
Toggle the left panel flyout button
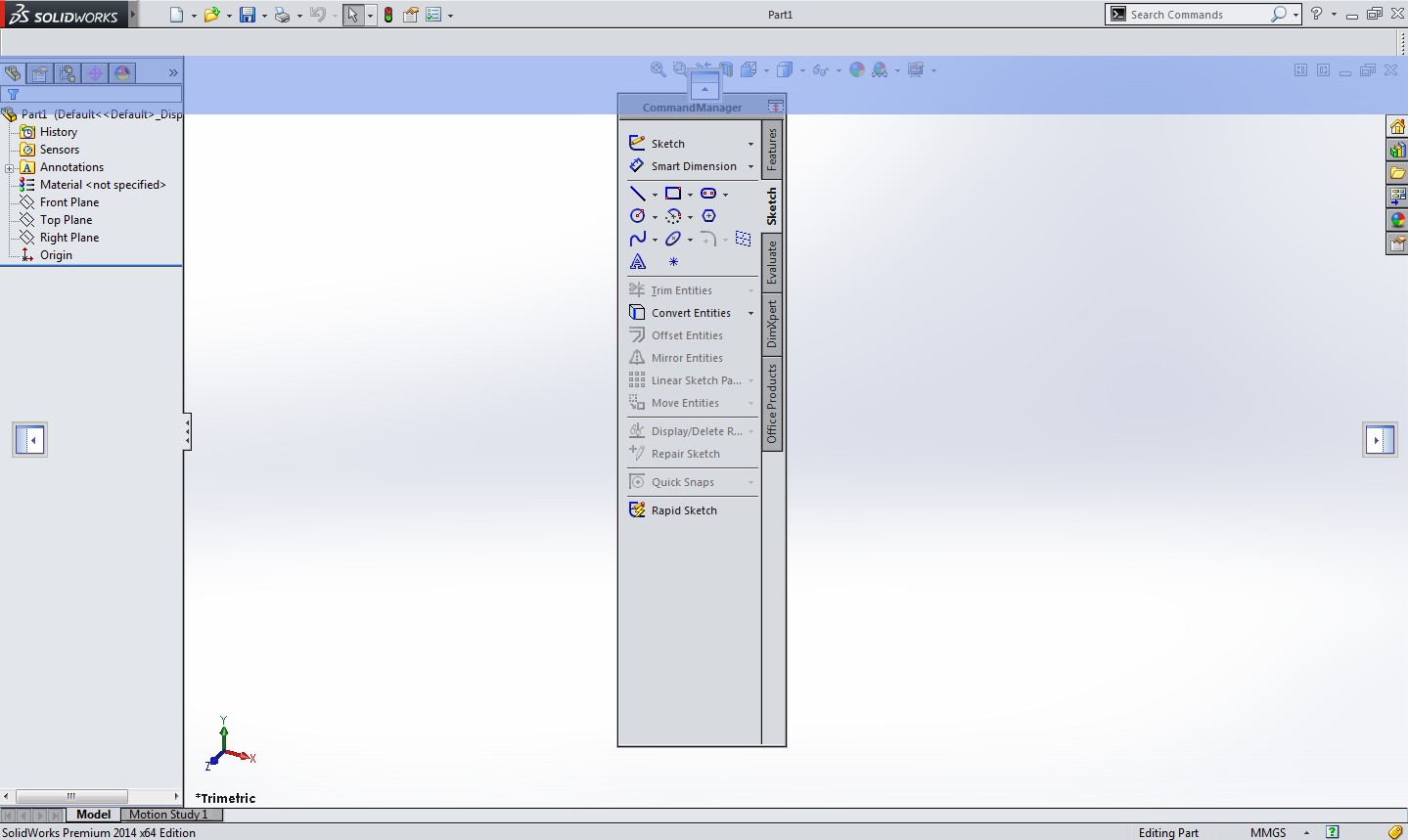(x=30, y=440)
